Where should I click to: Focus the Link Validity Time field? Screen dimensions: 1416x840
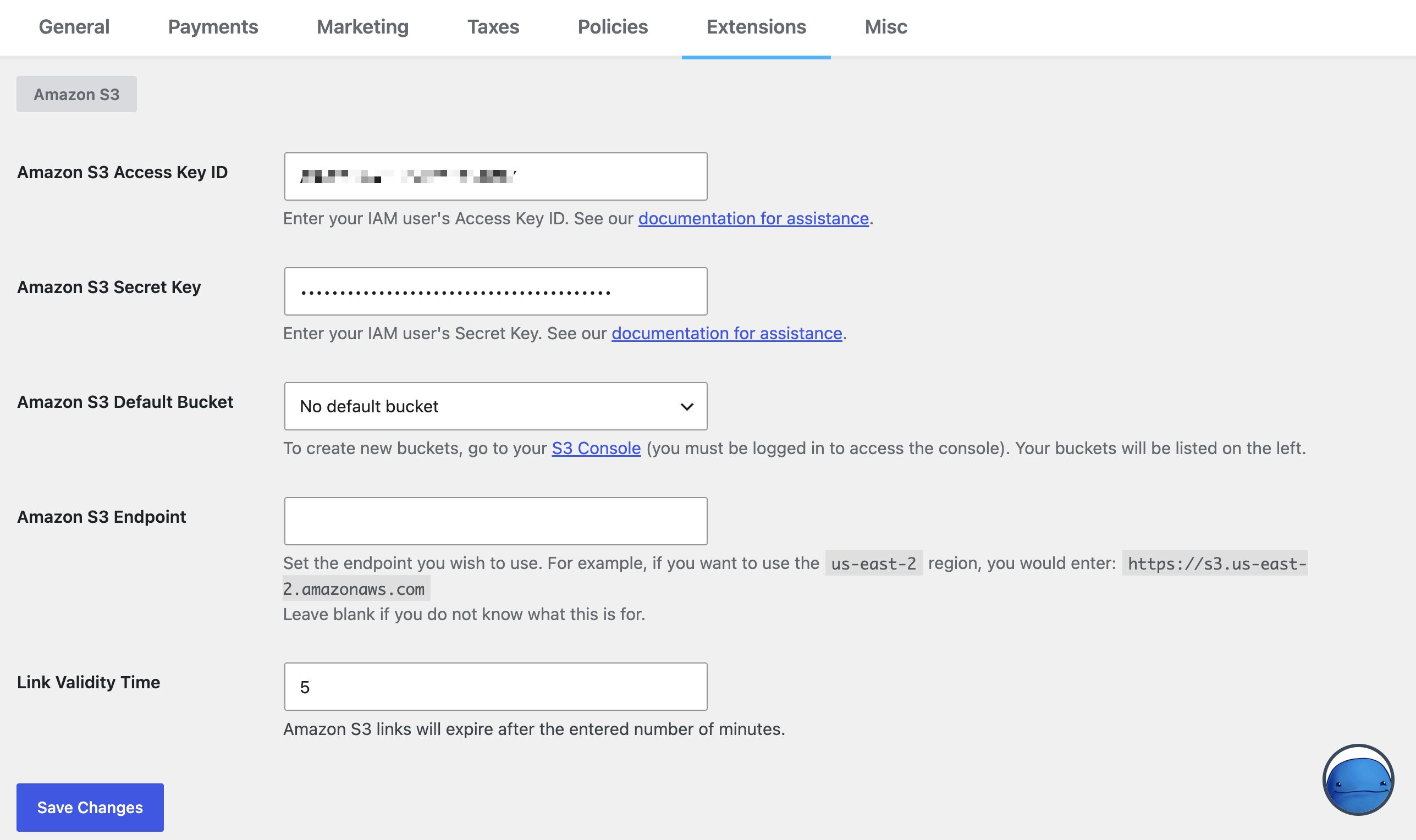(x=495, y=686)
